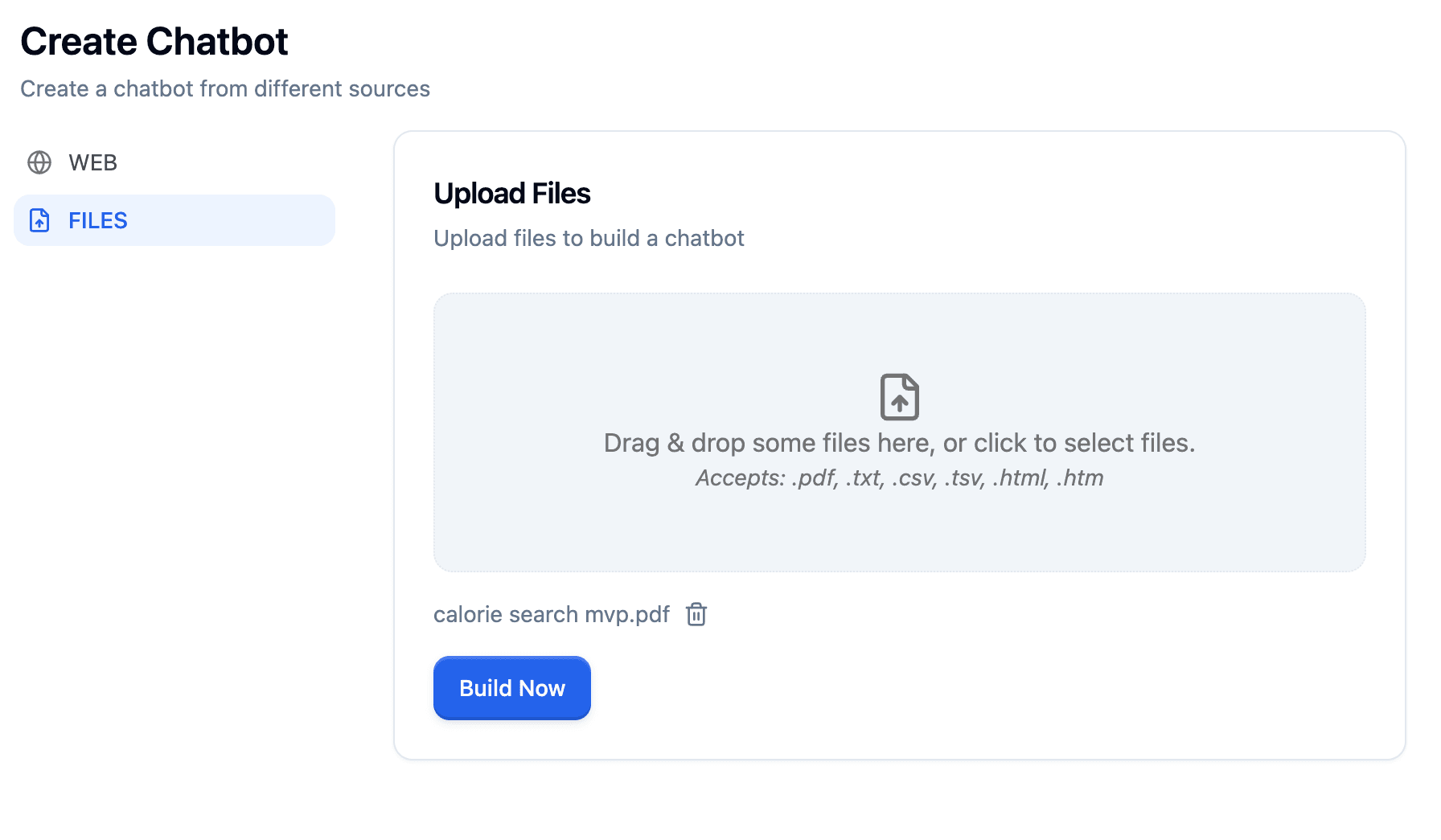The height and width of the screenshot is (840, 1441).
Task: Click the Create Chatbot page title
Action: click(154, 41)
